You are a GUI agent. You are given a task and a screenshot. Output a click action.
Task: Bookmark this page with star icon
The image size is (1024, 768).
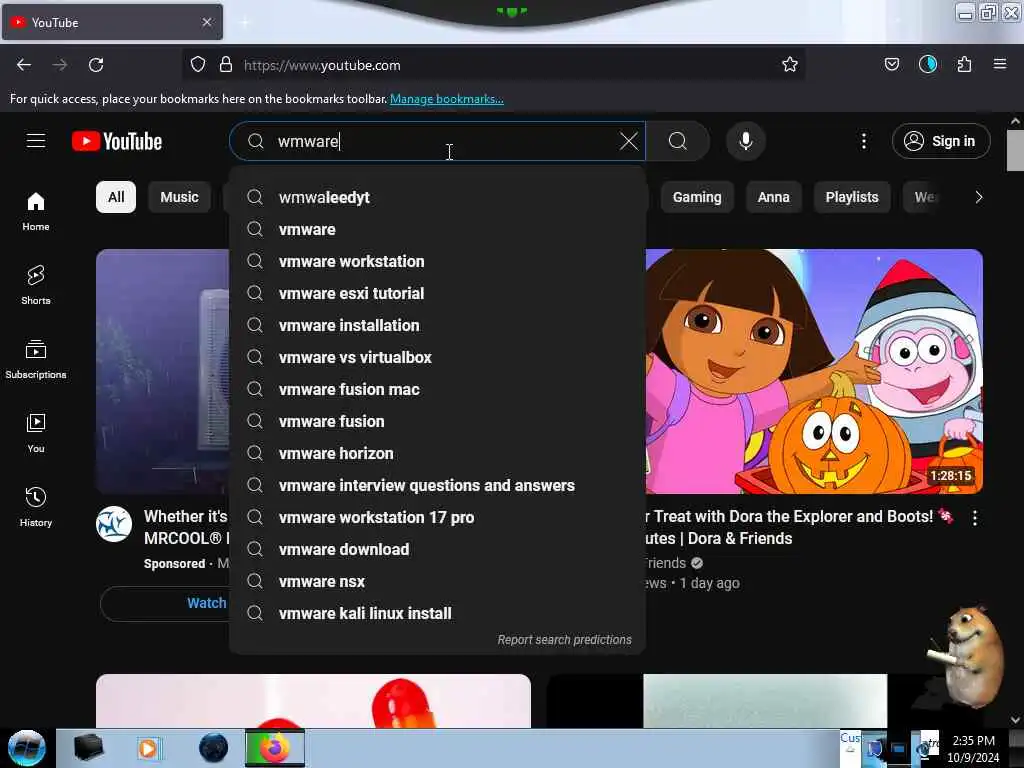pos(790,65)
